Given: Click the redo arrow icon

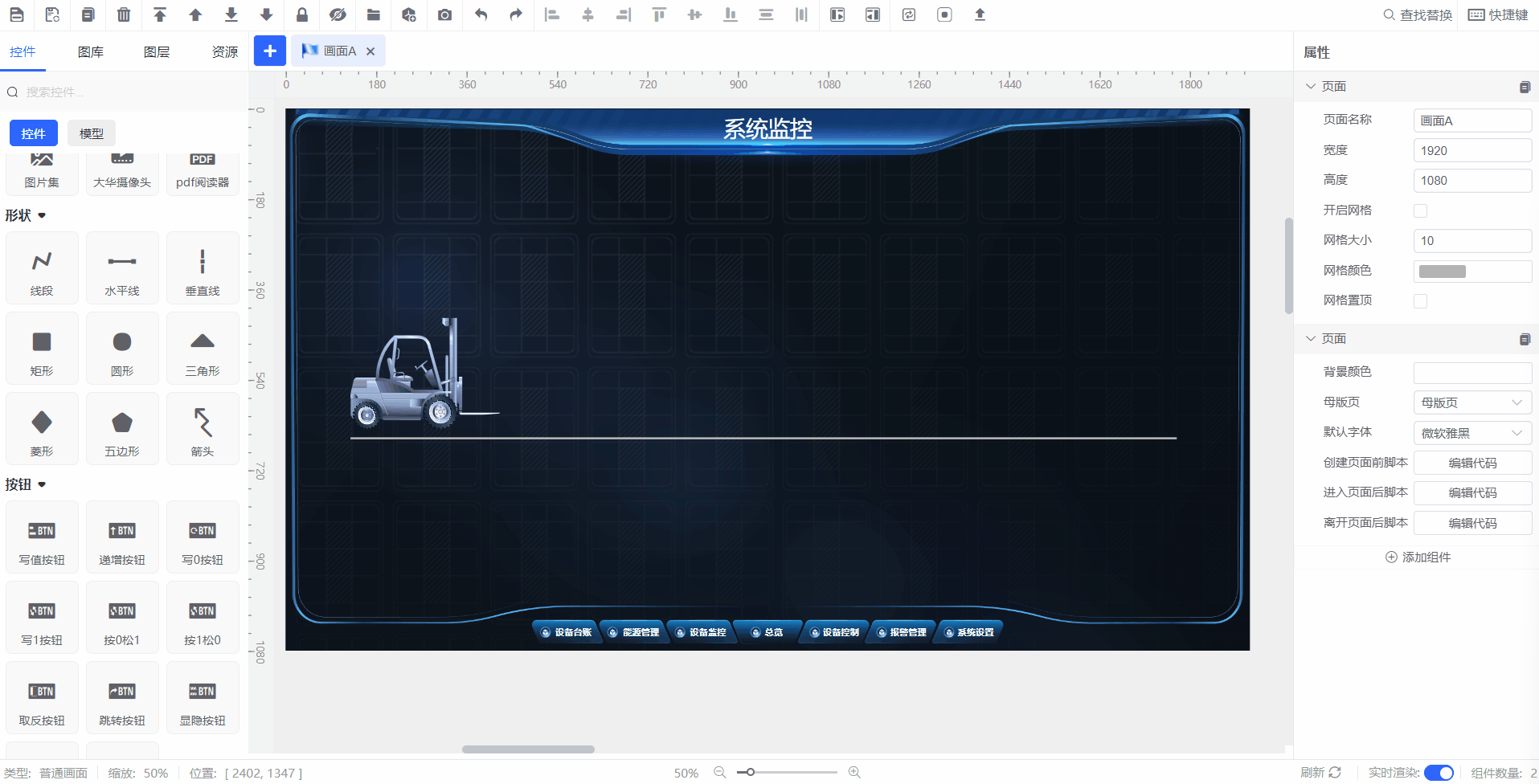Looking at the screenshot, I should [516, 14].
